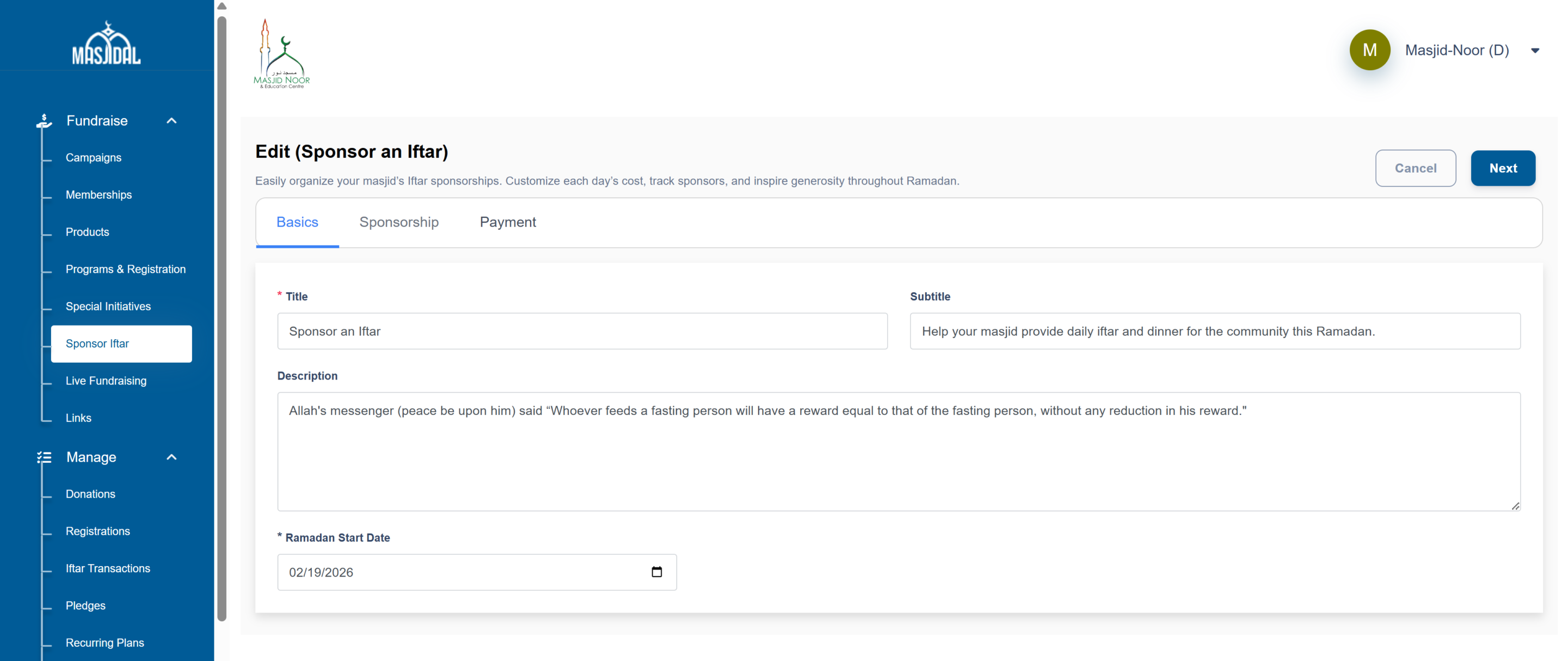Click the green M profile avatar
1568x661 pixels.
click(1369, 50)
